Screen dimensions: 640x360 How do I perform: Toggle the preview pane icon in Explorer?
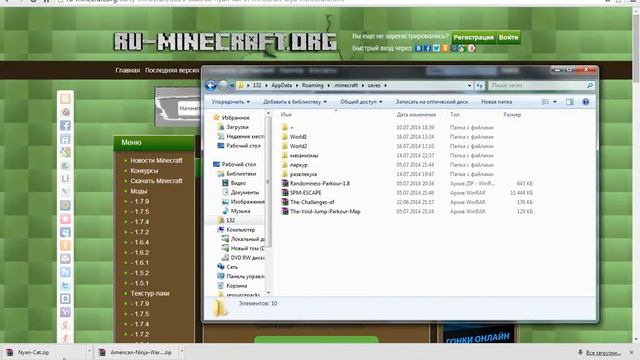coord(570,102)
